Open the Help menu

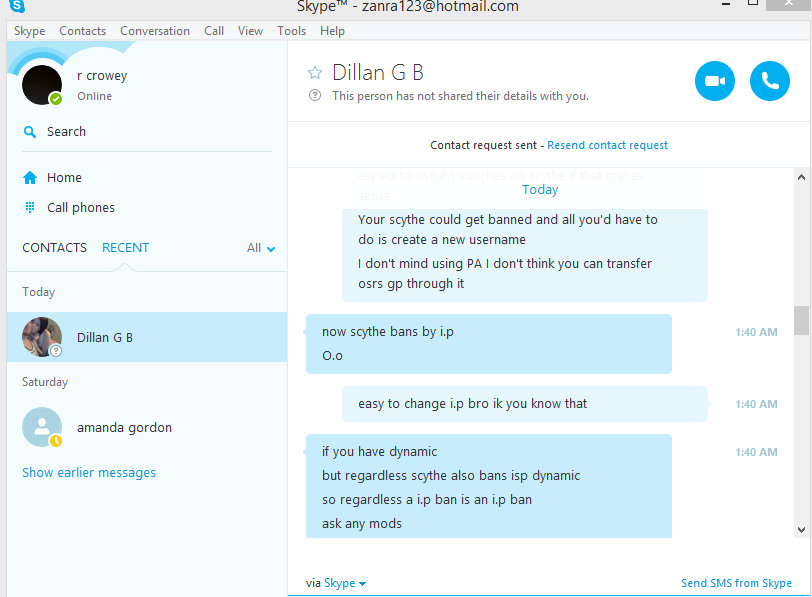click(x=332, y=31)
